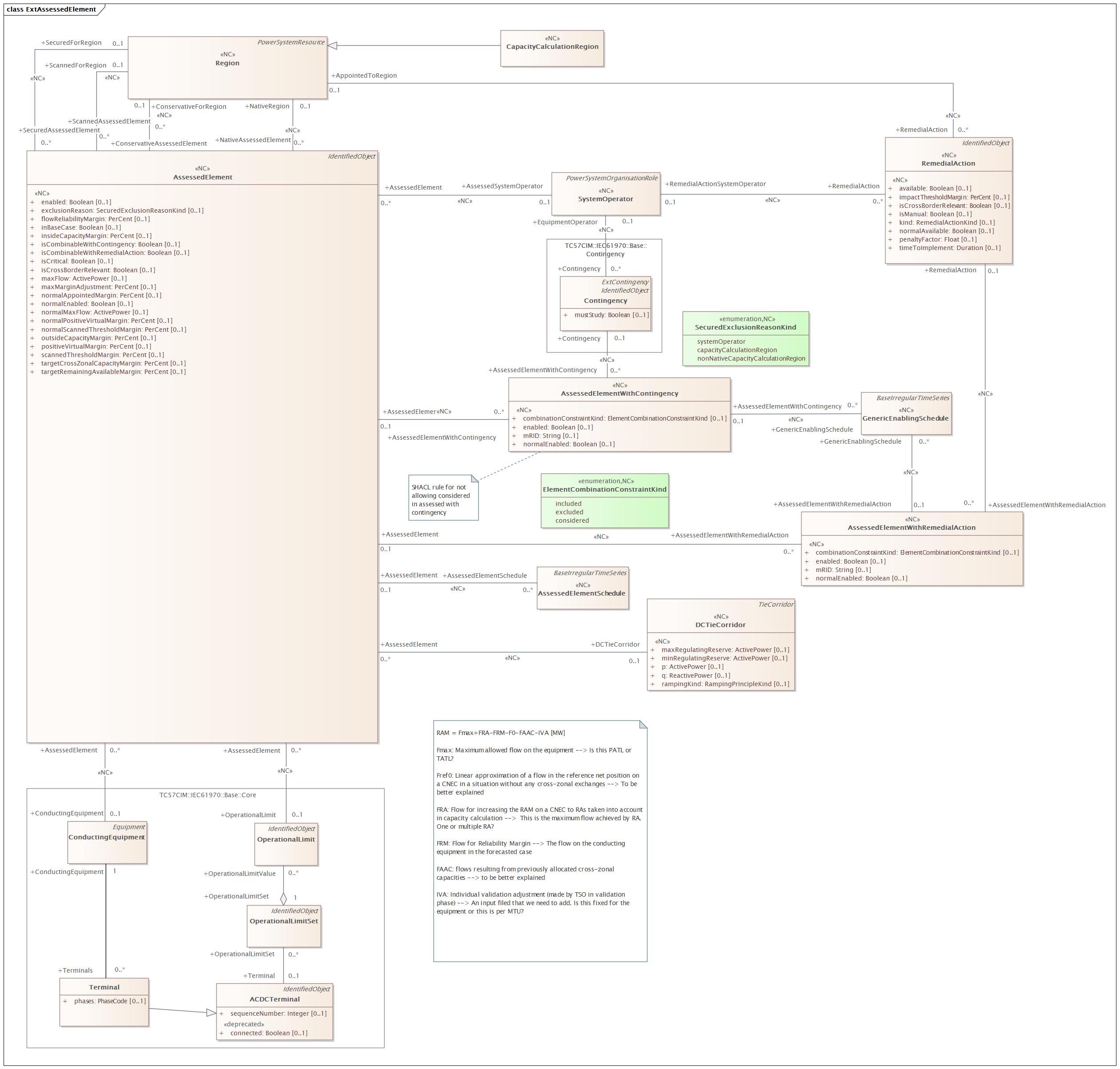Viewport: 1120px width, 1069px height.
Task: Select the minRegulatingReserve attribute
Action: pos(724,659)
